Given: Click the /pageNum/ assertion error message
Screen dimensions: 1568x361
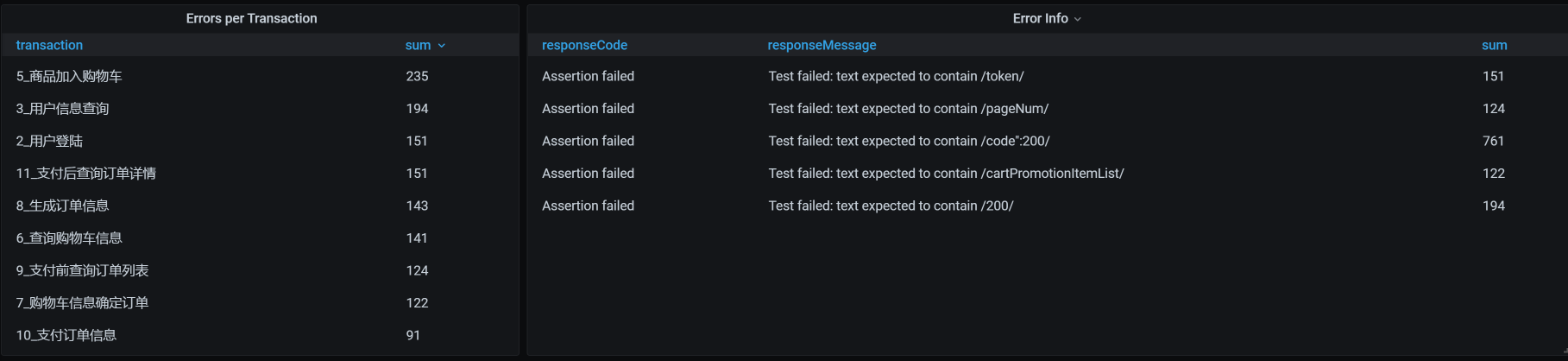Looking at the screenshot, I should (x=908, y=109).
